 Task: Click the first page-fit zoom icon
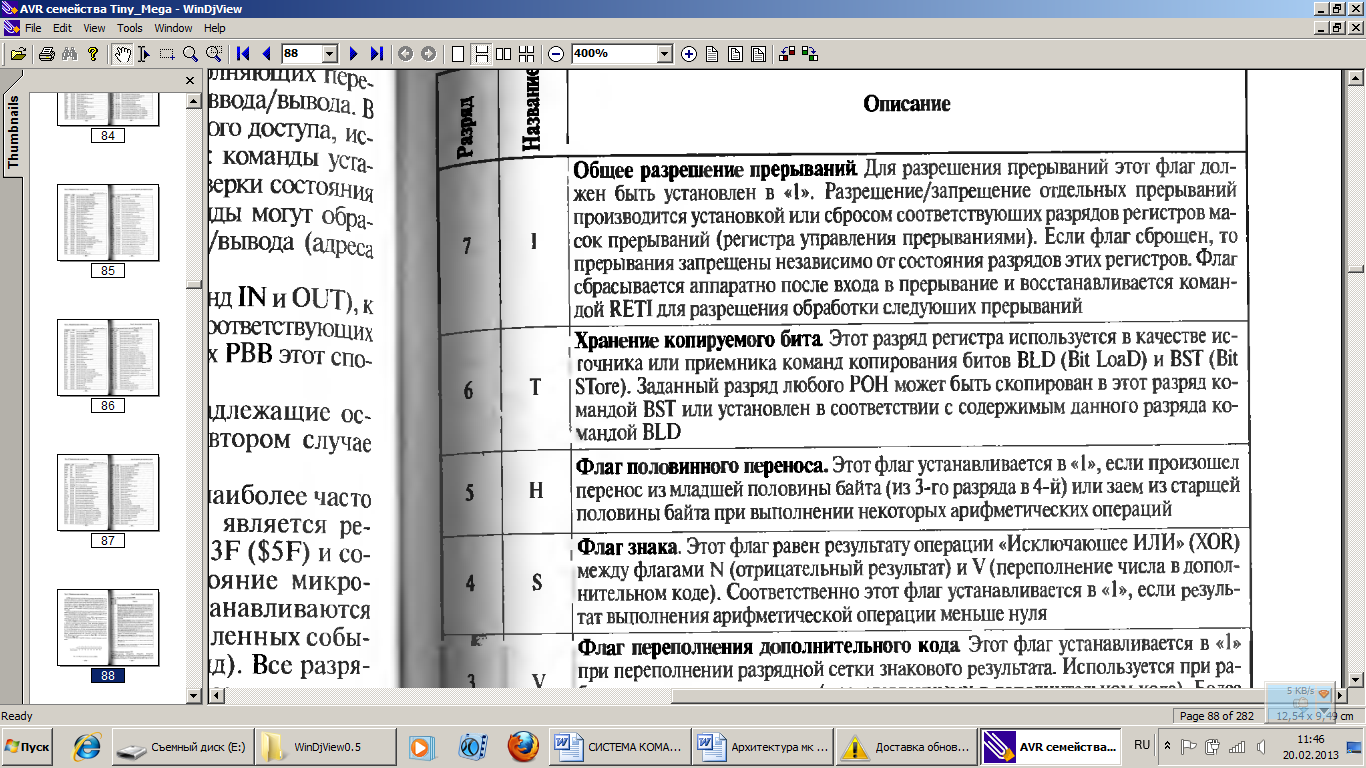(712, 54)
